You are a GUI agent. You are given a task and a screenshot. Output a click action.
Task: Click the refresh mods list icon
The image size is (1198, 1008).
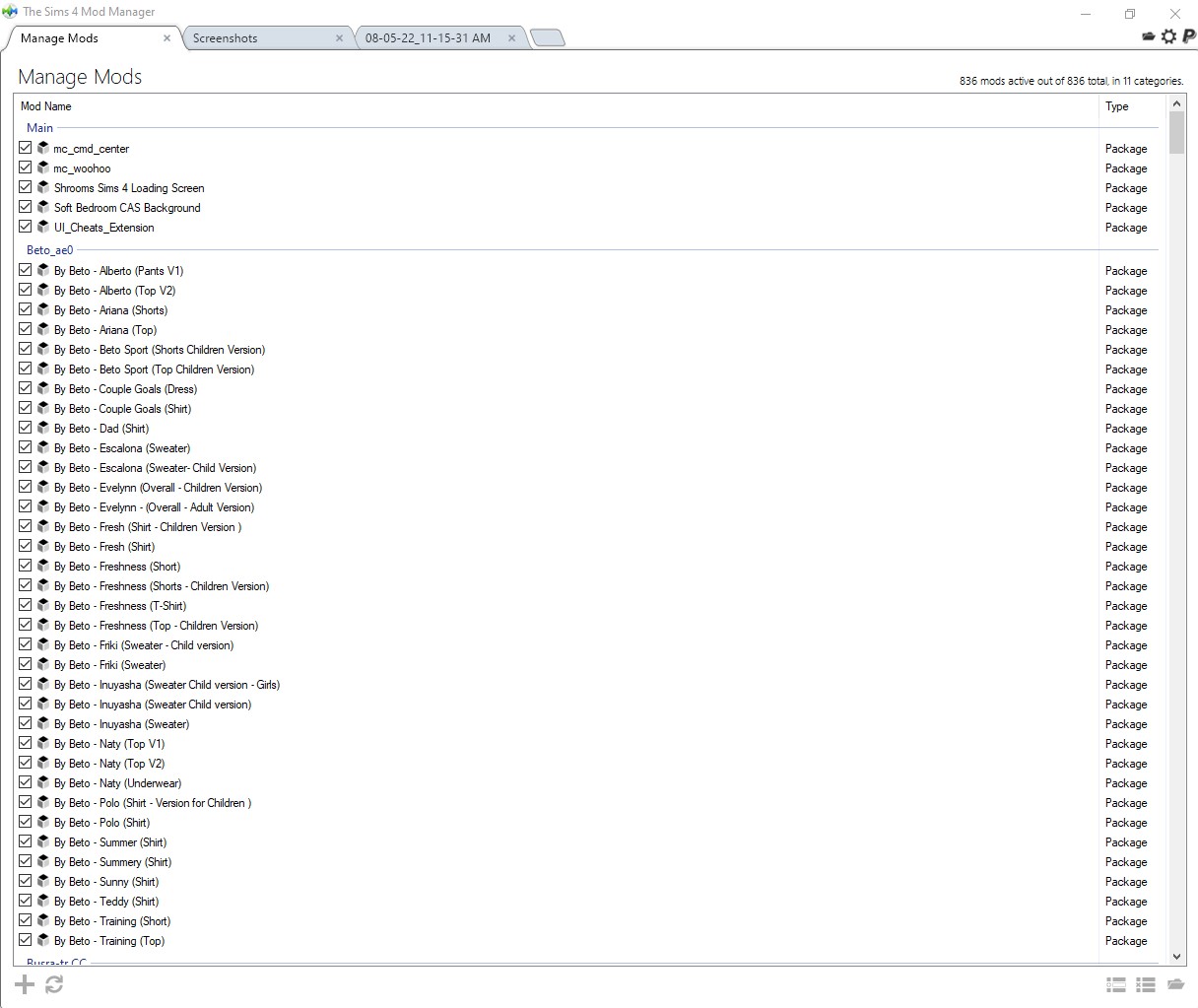tap(54, 984)
